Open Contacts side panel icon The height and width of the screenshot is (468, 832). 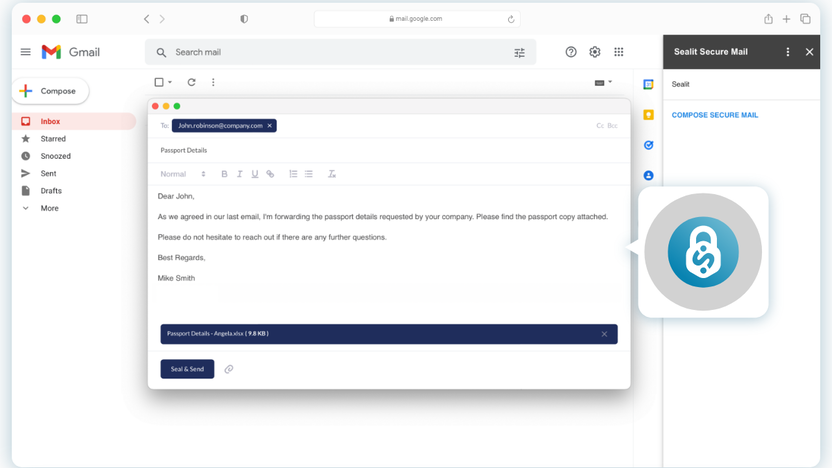(x=648, y=175)
